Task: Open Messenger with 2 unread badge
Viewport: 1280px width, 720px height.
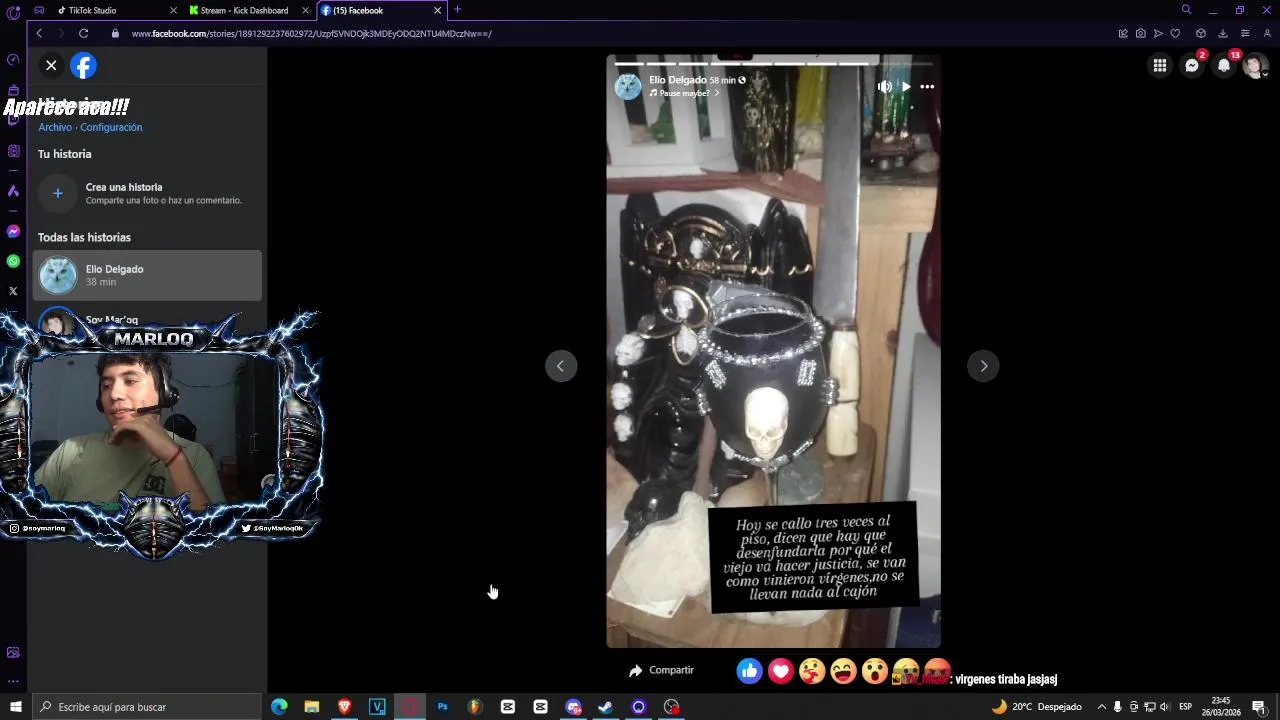Action: [1192, 66]
